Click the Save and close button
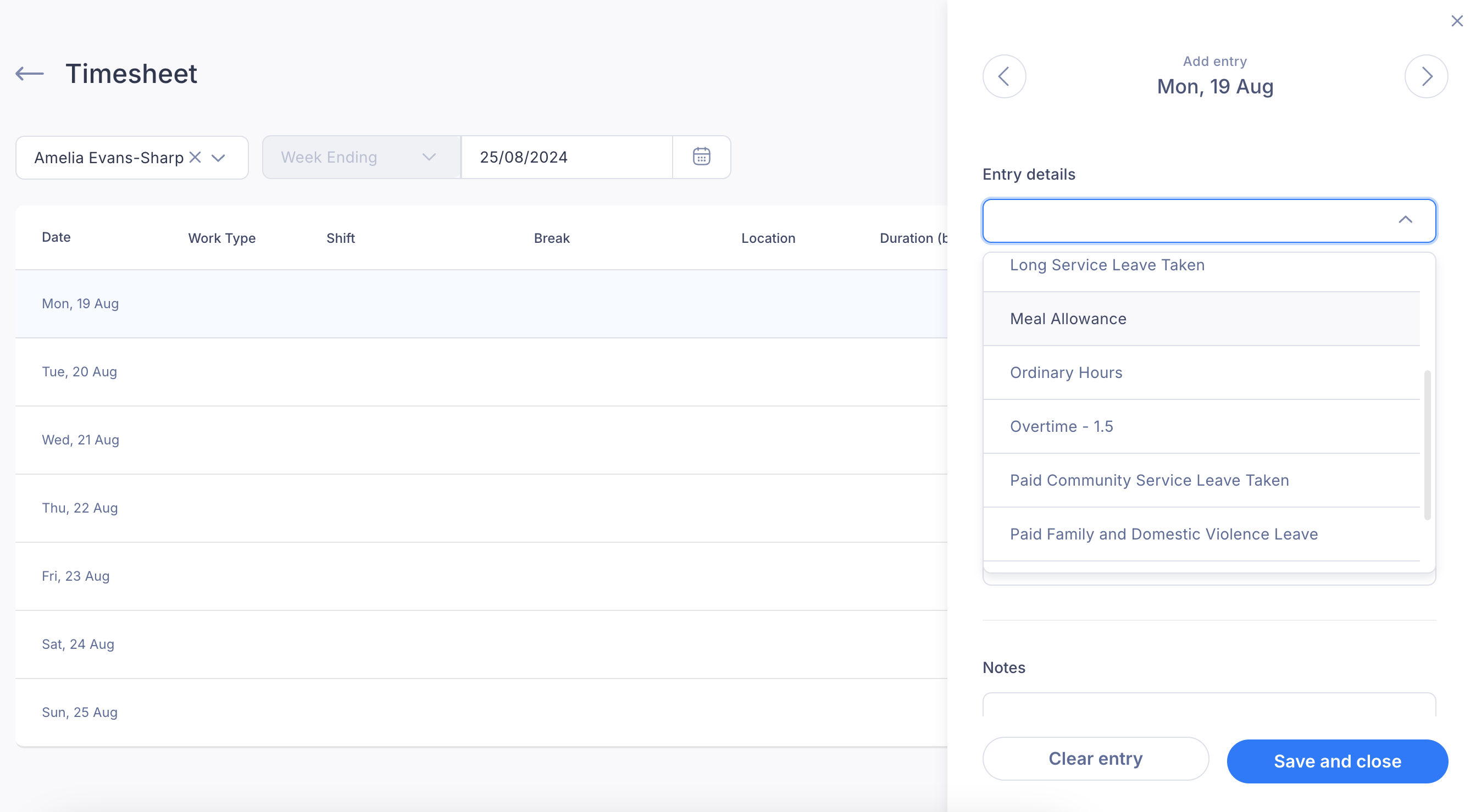Image resolution: width=1476 pixels, height=812 pixels. 1338,761
